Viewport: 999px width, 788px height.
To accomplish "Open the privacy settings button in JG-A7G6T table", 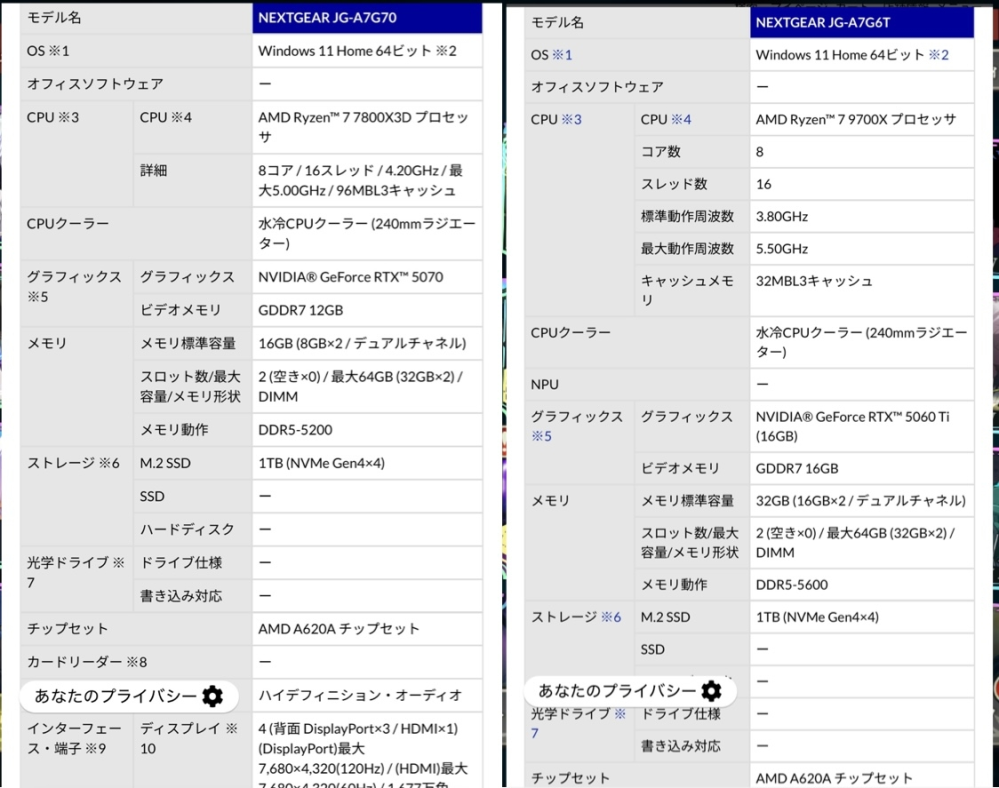I will tap(630, 691).
